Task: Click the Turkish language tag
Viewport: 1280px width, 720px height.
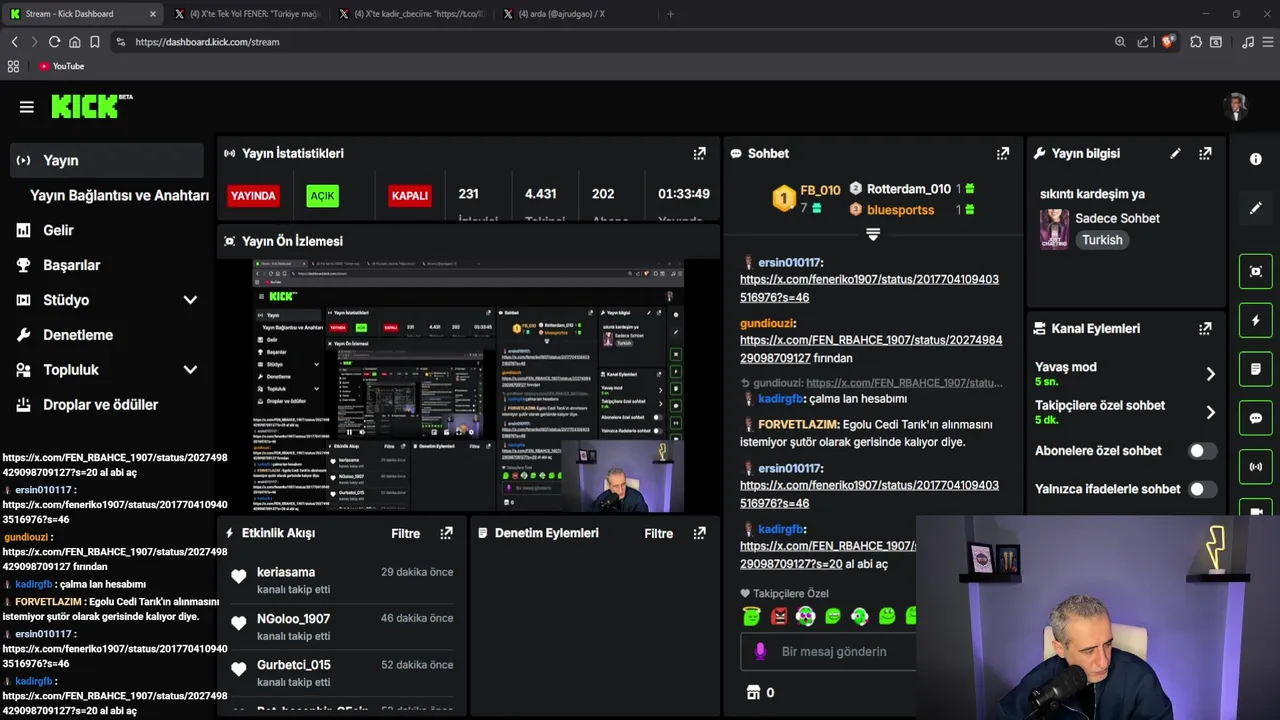Action: coord(1102,240)
